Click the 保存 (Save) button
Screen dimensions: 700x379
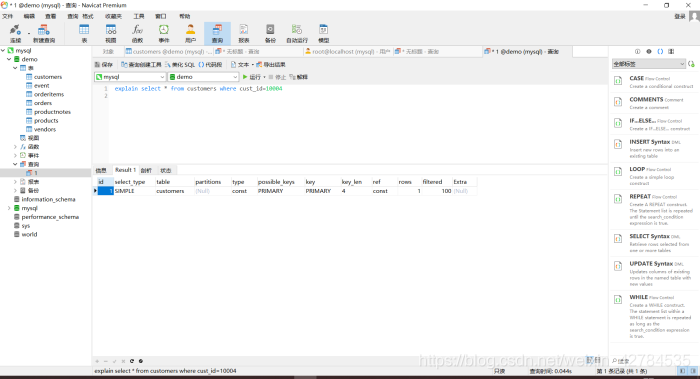104,64
